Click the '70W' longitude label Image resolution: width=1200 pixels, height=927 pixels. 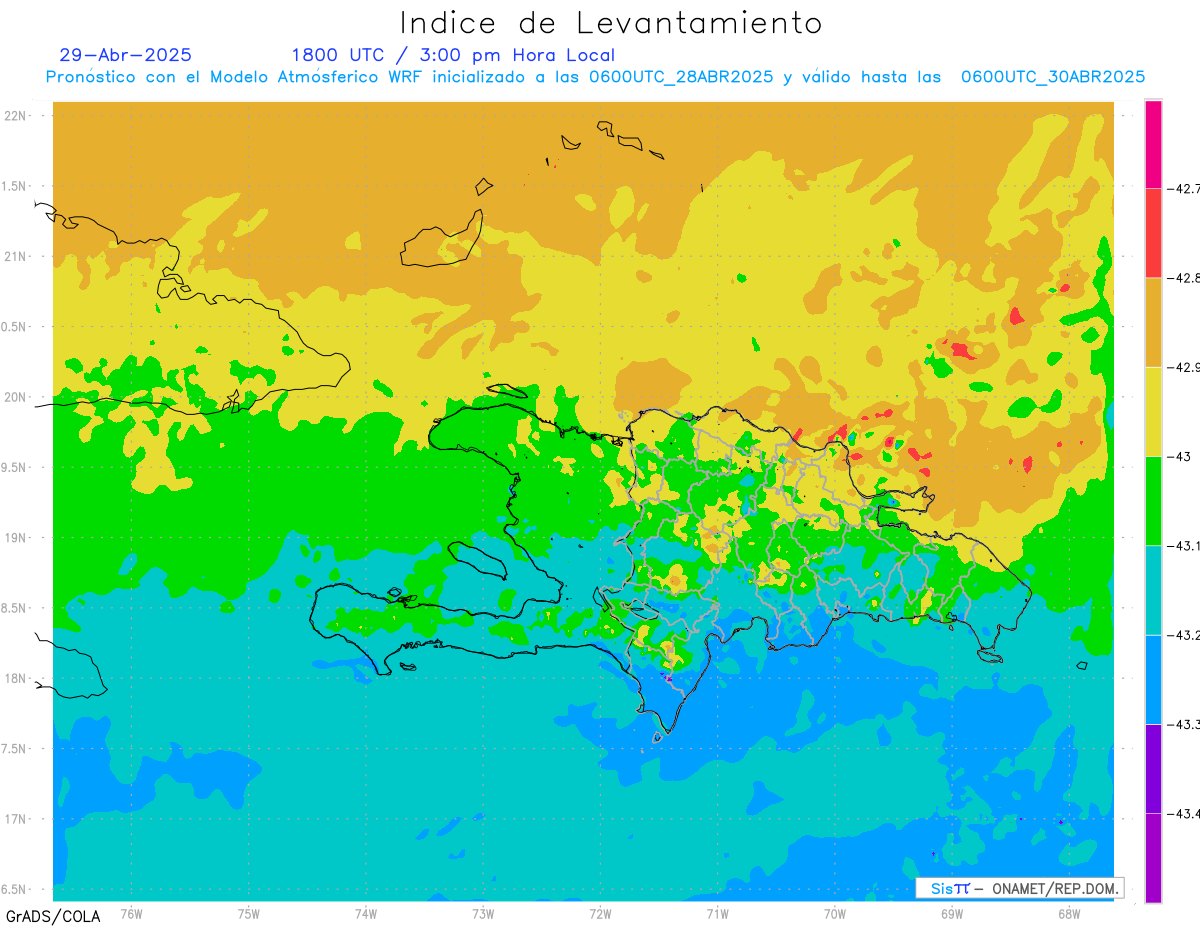[x=835, y=914]
